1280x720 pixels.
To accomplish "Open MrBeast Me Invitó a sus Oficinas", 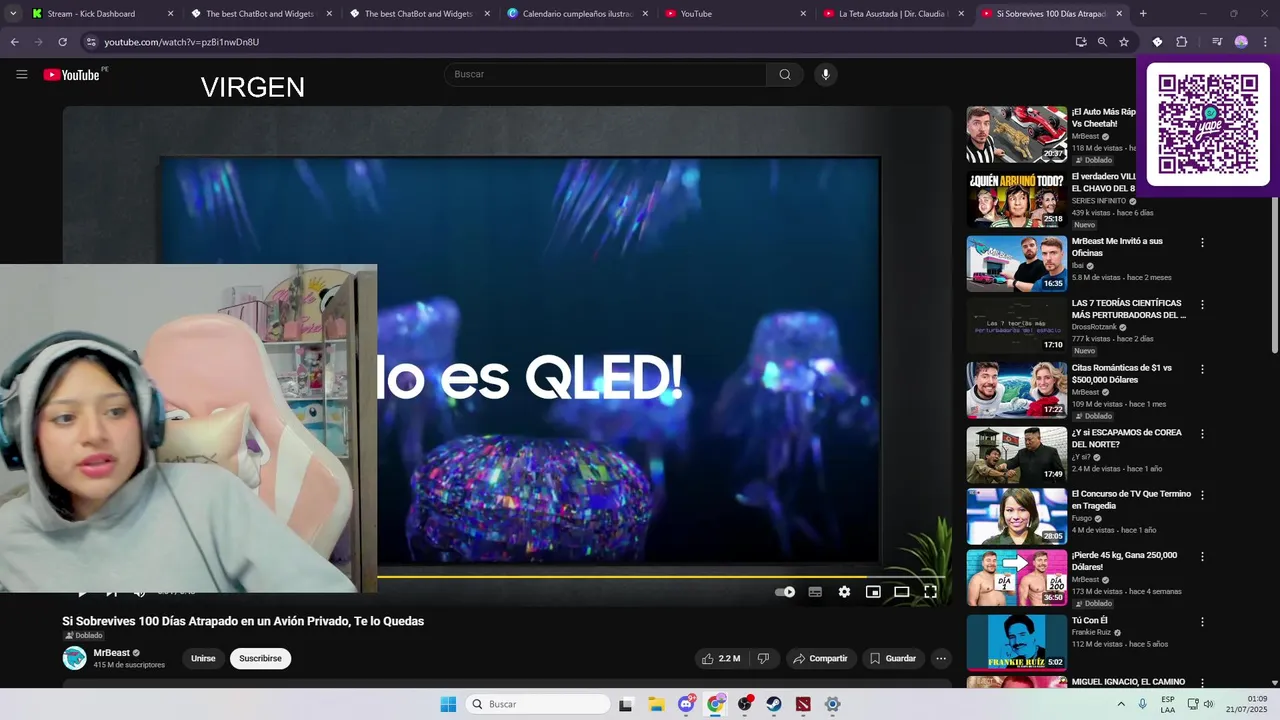I will 1016,264.
